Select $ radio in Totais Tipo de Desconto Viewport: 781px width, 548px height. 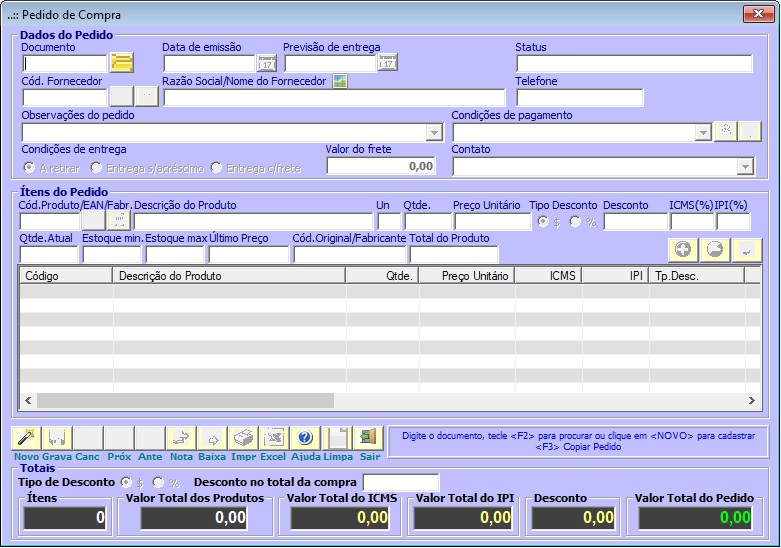(127, 482)
